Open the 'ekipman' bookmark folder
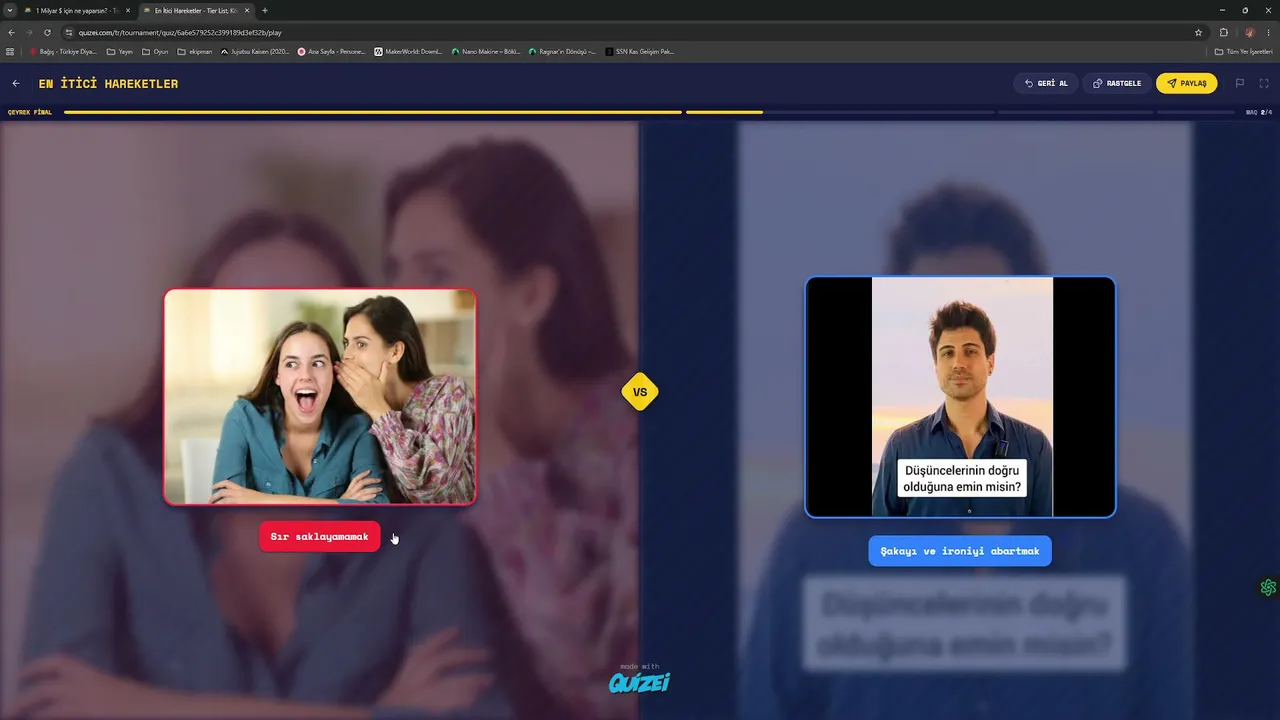The image size is (1280, 720). click(194, 51)
